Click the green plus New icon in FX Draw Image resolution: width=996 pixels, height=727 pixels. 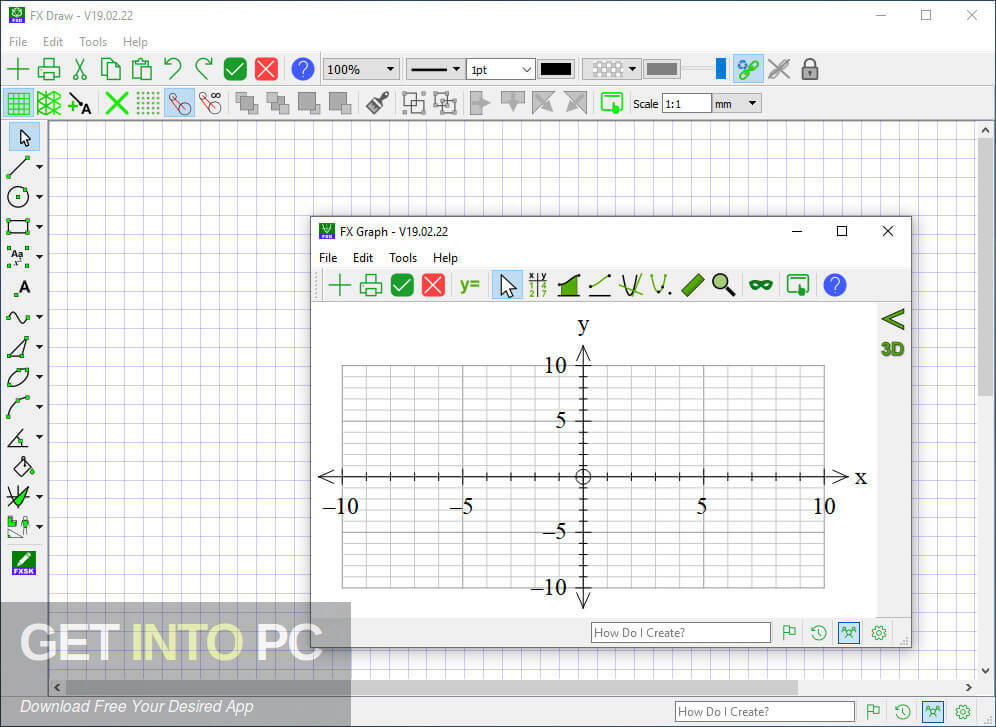coord(18,69)
